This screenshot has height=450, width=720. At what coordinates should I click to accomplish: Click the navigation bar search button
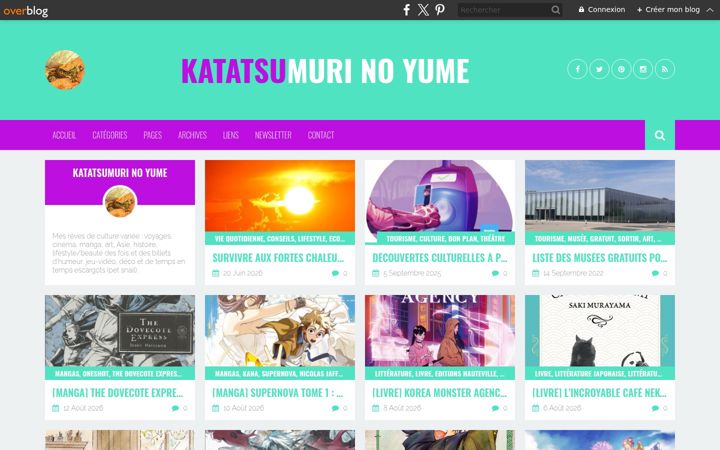click(x=660, y=135)
